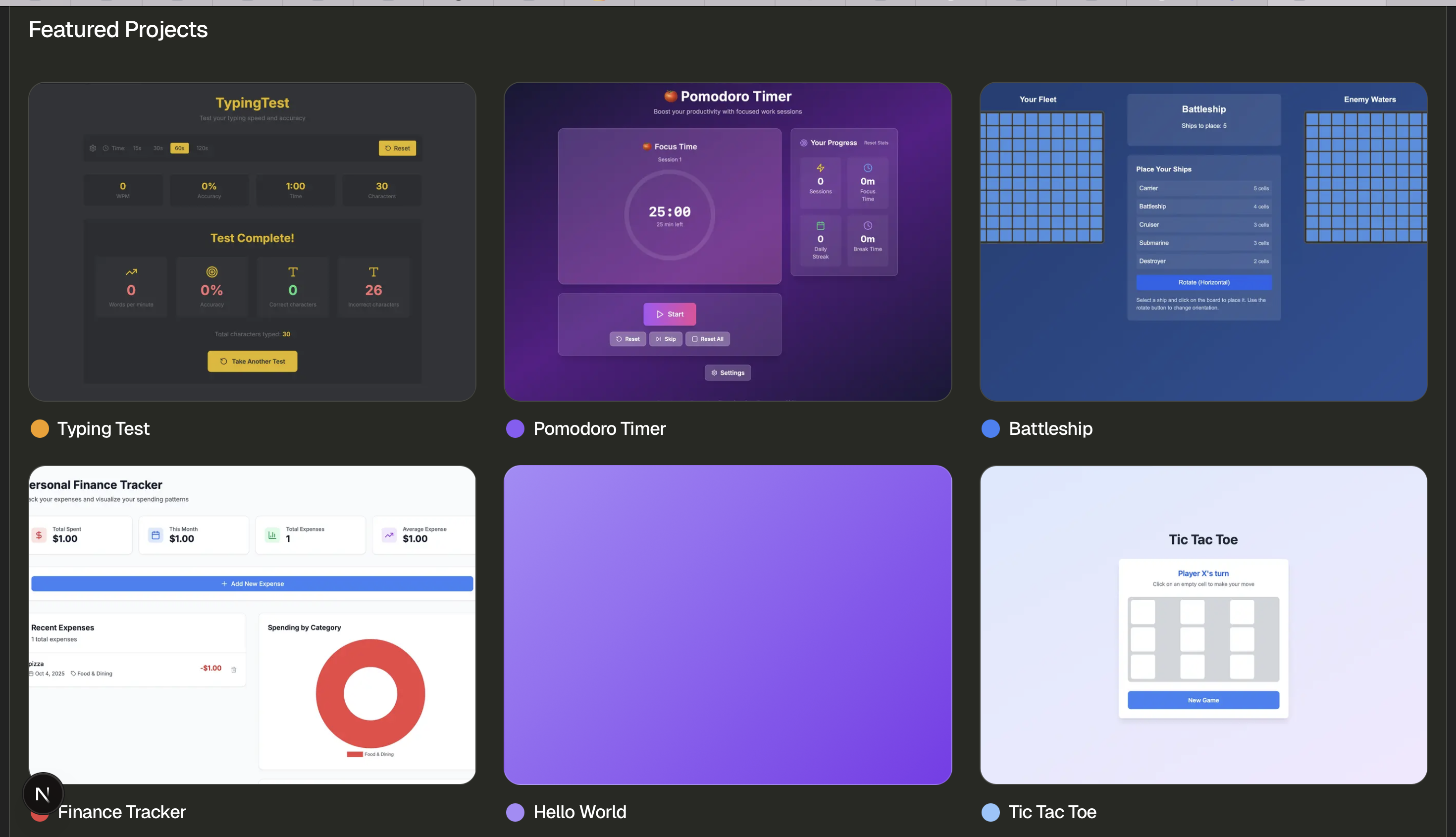Click the orange Typing Test color dot
The width and height of the screenshot is (1456, 837).
40,429
